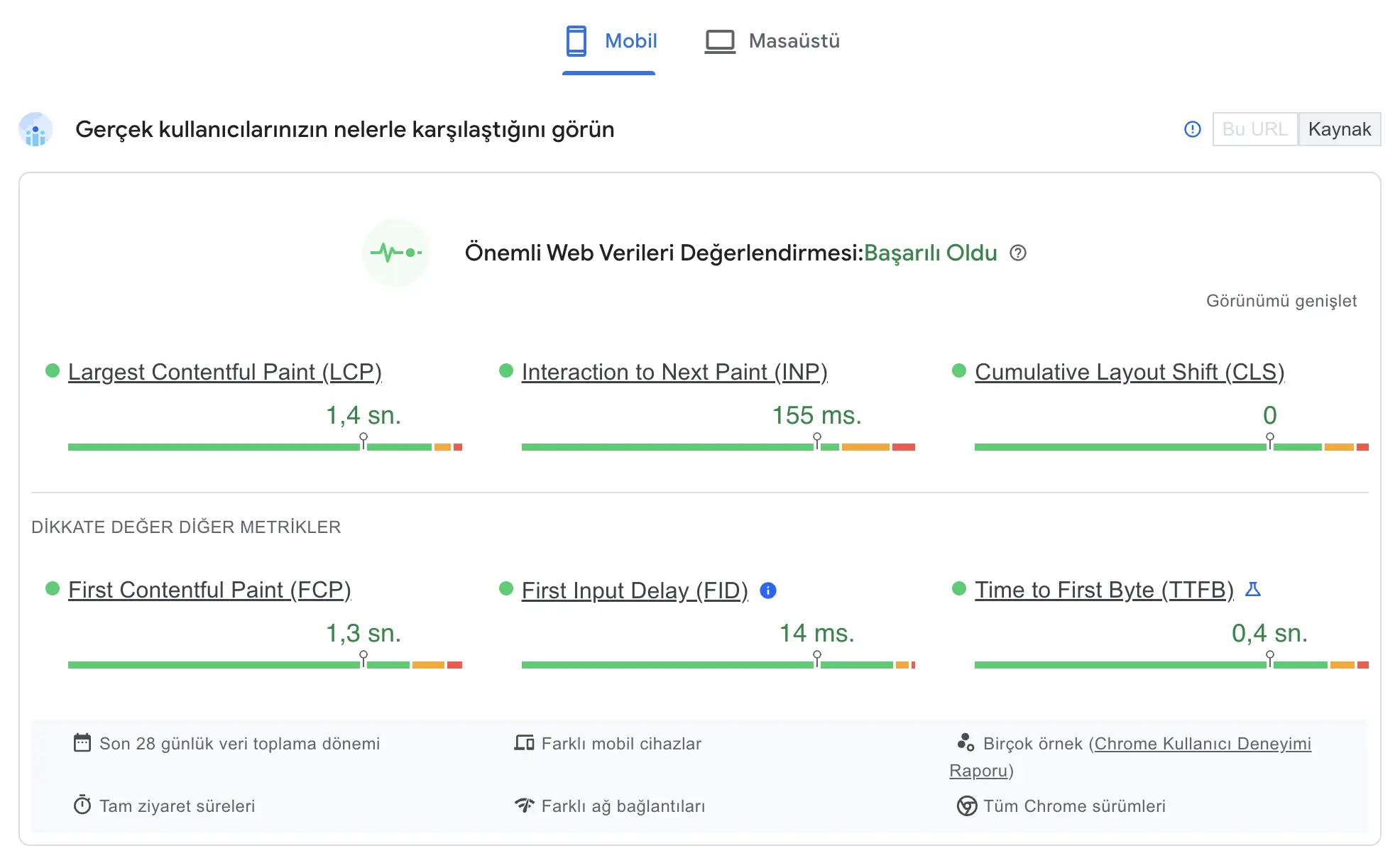Screen dimensions: 1400x863
Task: Click the flask experimental icon next to TTFB
Action: tap(1253, 589)
